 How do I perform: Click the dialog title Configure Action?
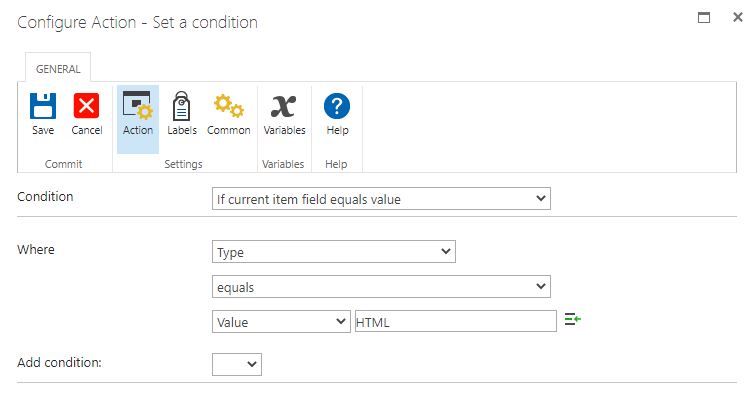coord(137,23)
